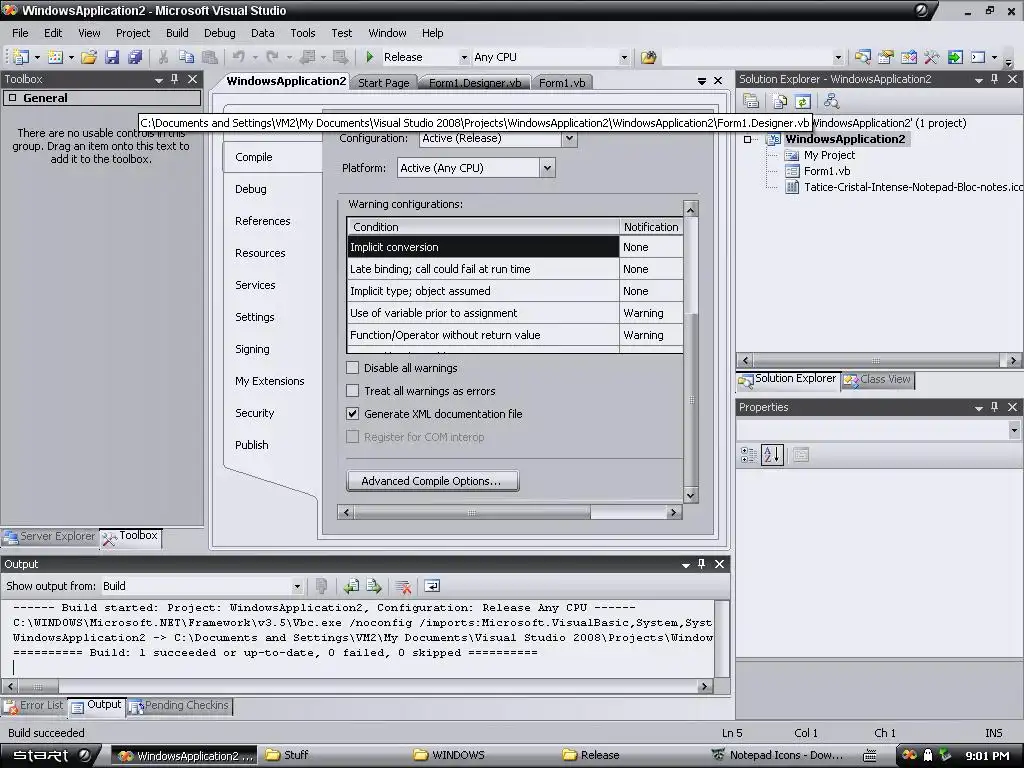
Task: Click the horizontal scrollbar in Solution Explorer
Action: 878,360
